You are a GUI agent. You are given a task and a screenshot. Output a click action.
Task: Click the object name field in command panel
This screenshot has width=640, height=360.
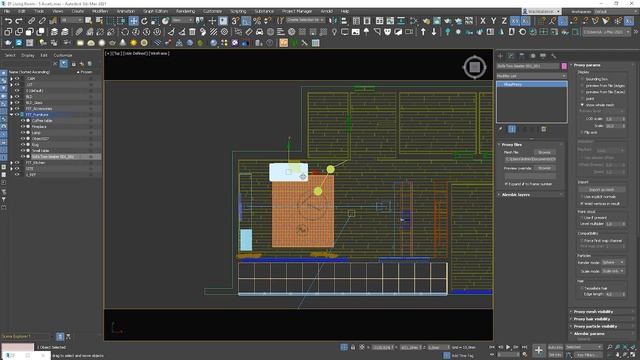point(528,66)
